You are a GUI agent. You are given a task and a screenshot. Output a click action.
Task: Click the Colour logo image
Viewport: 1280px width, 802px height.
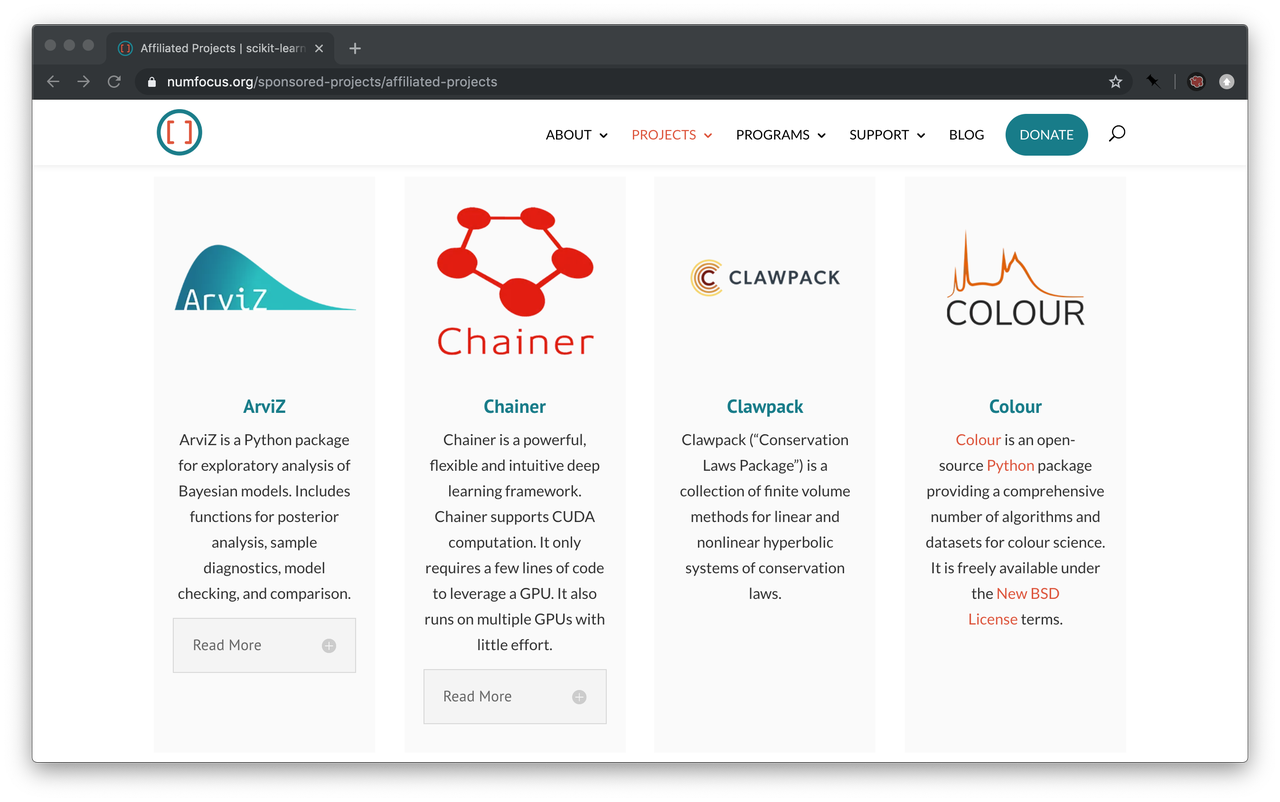(x=1015, y=279)
